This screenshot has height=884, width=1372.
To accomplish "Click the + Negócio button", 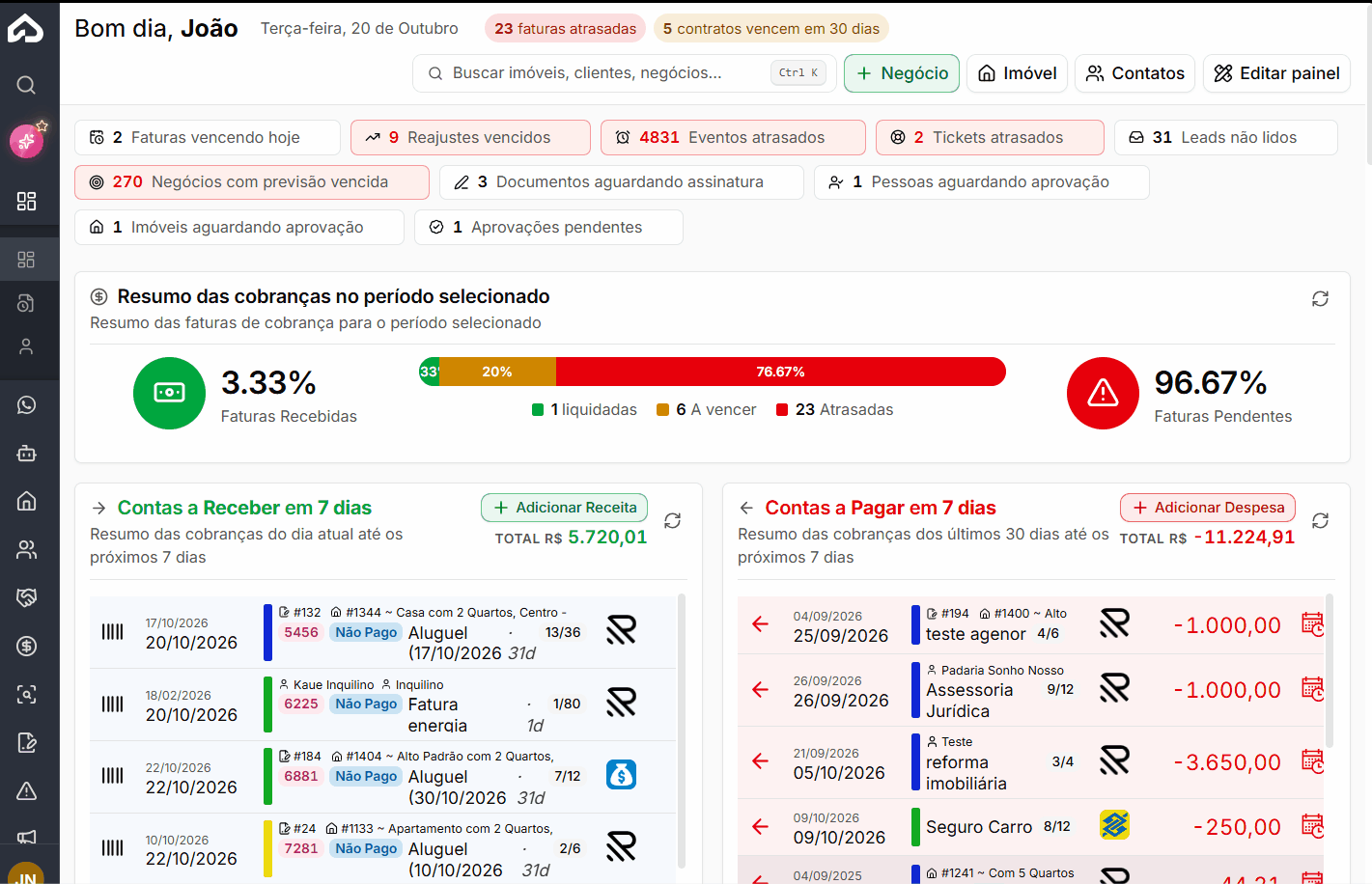I will pyautogui.click(x=902, y=73).
